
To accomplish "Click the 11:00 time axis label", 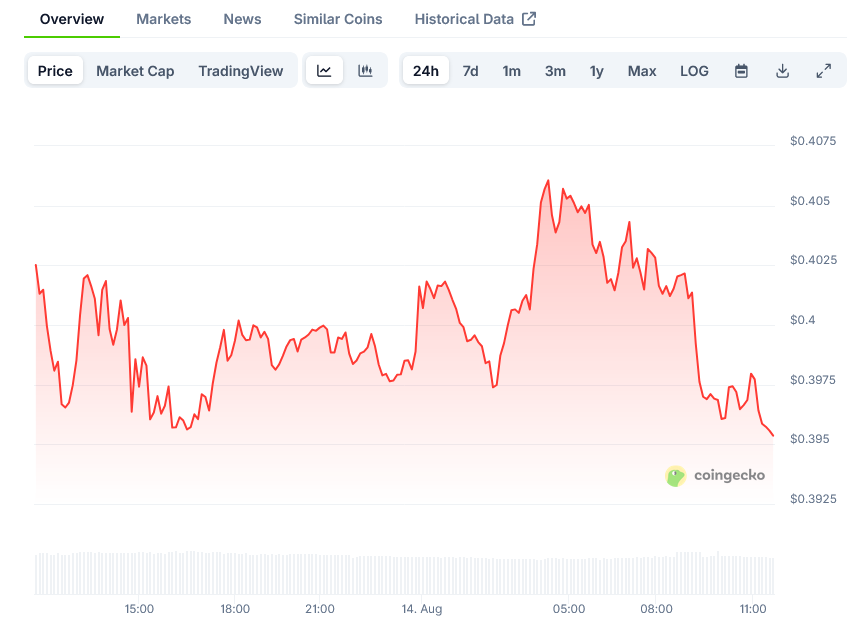I will click(x=753, y=609).
